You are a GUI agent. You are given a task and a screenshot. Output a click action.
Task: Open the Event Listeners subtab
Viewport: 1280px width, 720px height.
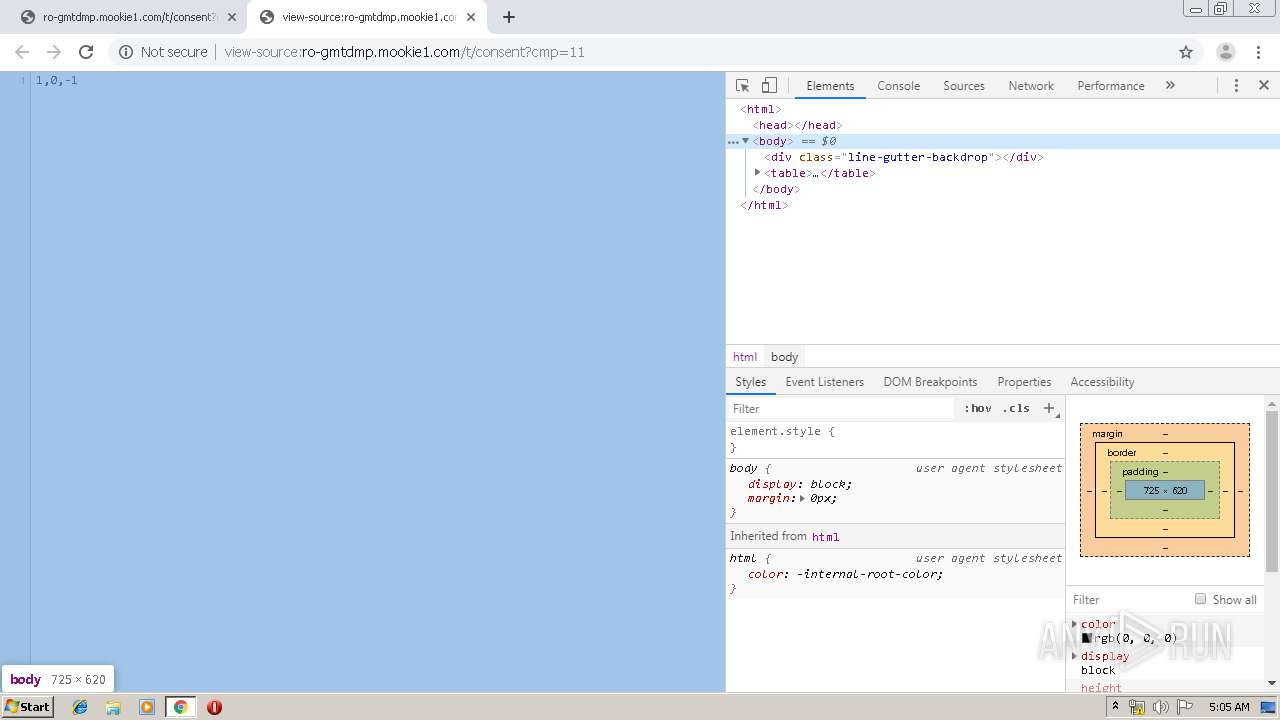click(x=824, y=382)
